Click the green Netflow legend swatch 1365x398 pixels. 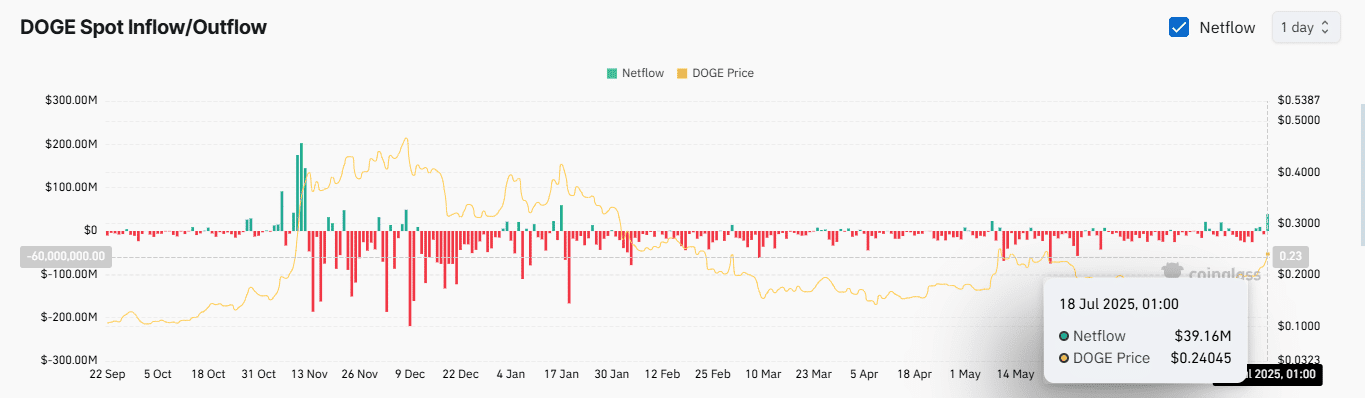612,73
